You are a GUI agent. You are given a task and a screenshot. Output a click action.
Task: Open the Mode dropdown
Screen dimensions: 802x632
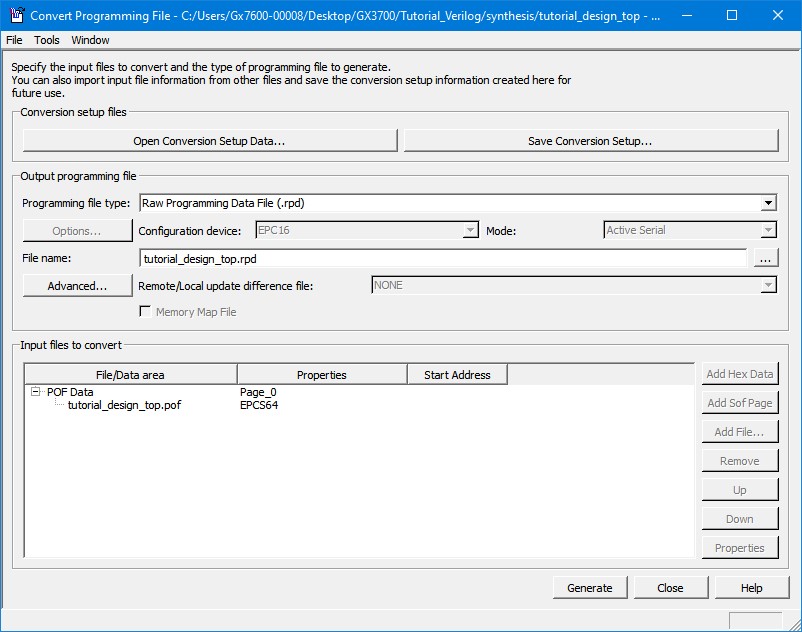click(768, 230)
